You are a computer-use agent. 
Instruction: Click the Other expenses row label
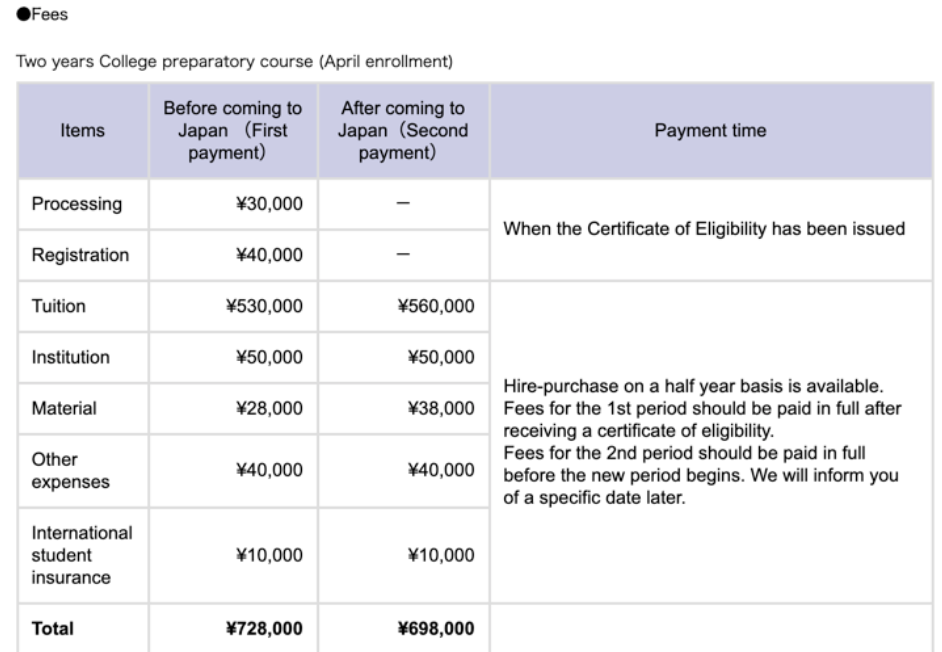pos(68,470)
